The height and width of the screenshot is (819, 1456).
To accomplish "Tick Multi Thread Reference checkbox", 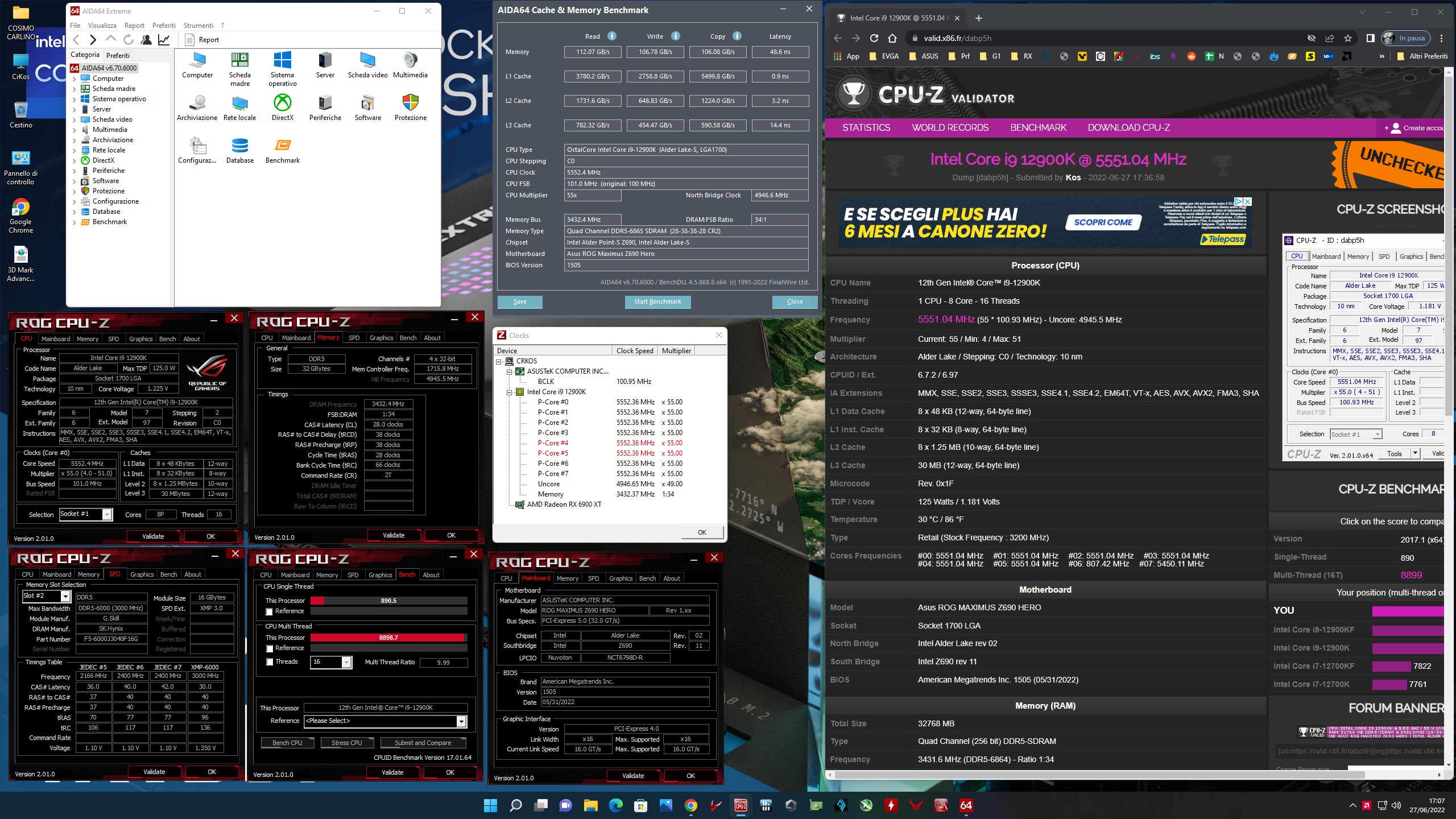I will click(269, 648).
